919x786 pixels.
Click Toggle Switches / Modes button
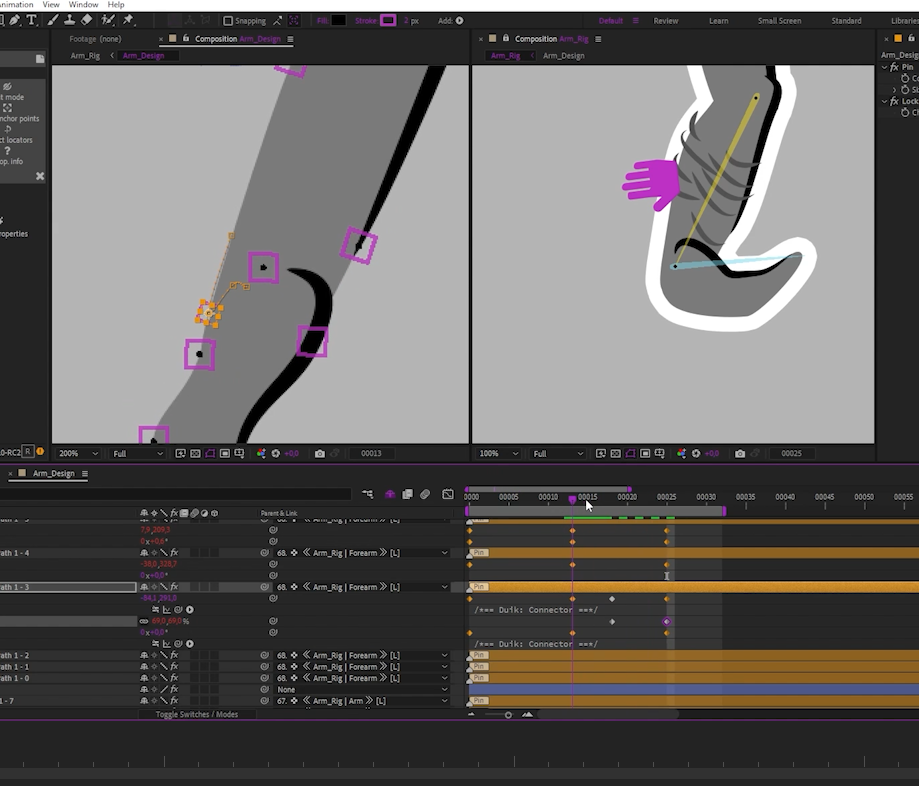(x=196, y=715)
